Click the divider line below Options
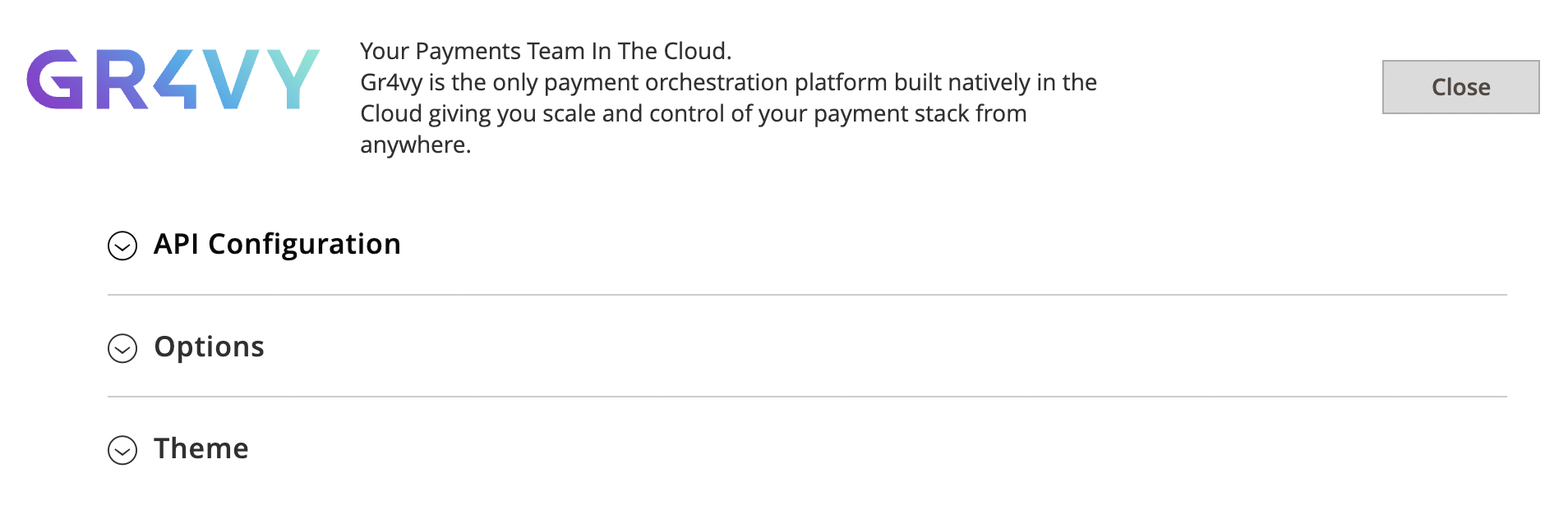 [x=807, y=397]
